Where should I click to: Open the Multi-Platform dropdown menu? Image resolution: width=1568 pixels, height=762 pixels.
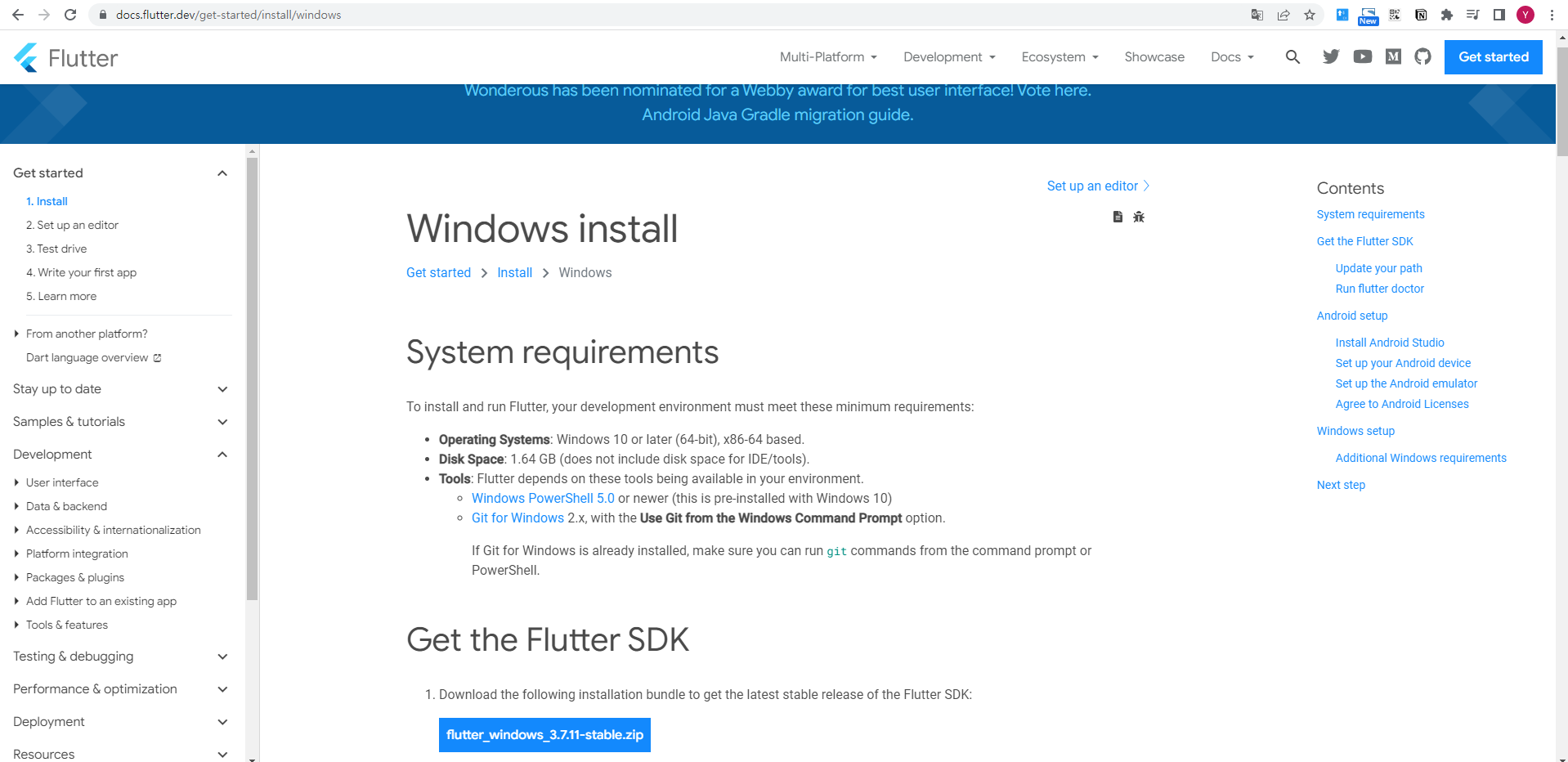pos(828,56)
